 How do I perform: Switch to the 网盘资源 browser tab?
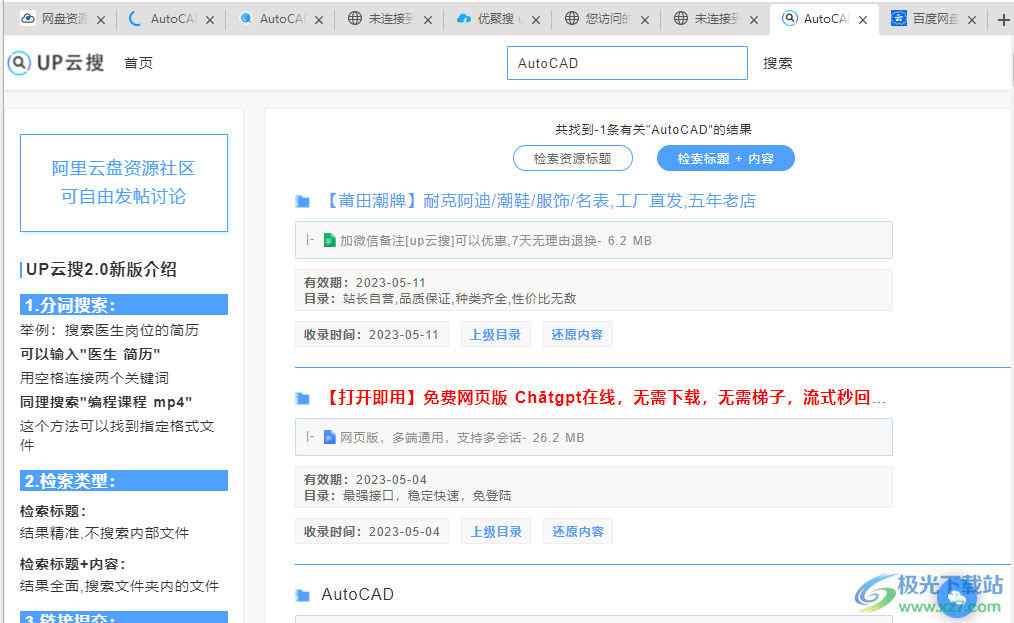(61, 19)
